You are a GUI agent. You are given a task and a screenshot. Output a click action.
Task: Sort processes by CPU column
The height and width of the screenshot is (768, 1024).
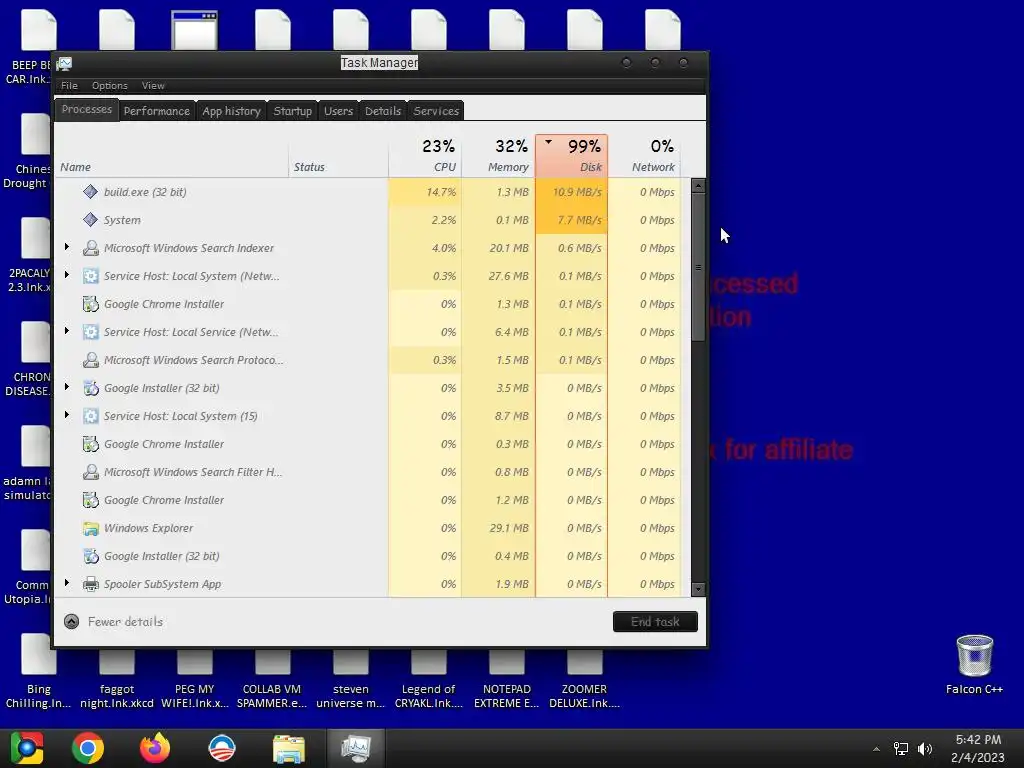point(425,155)
